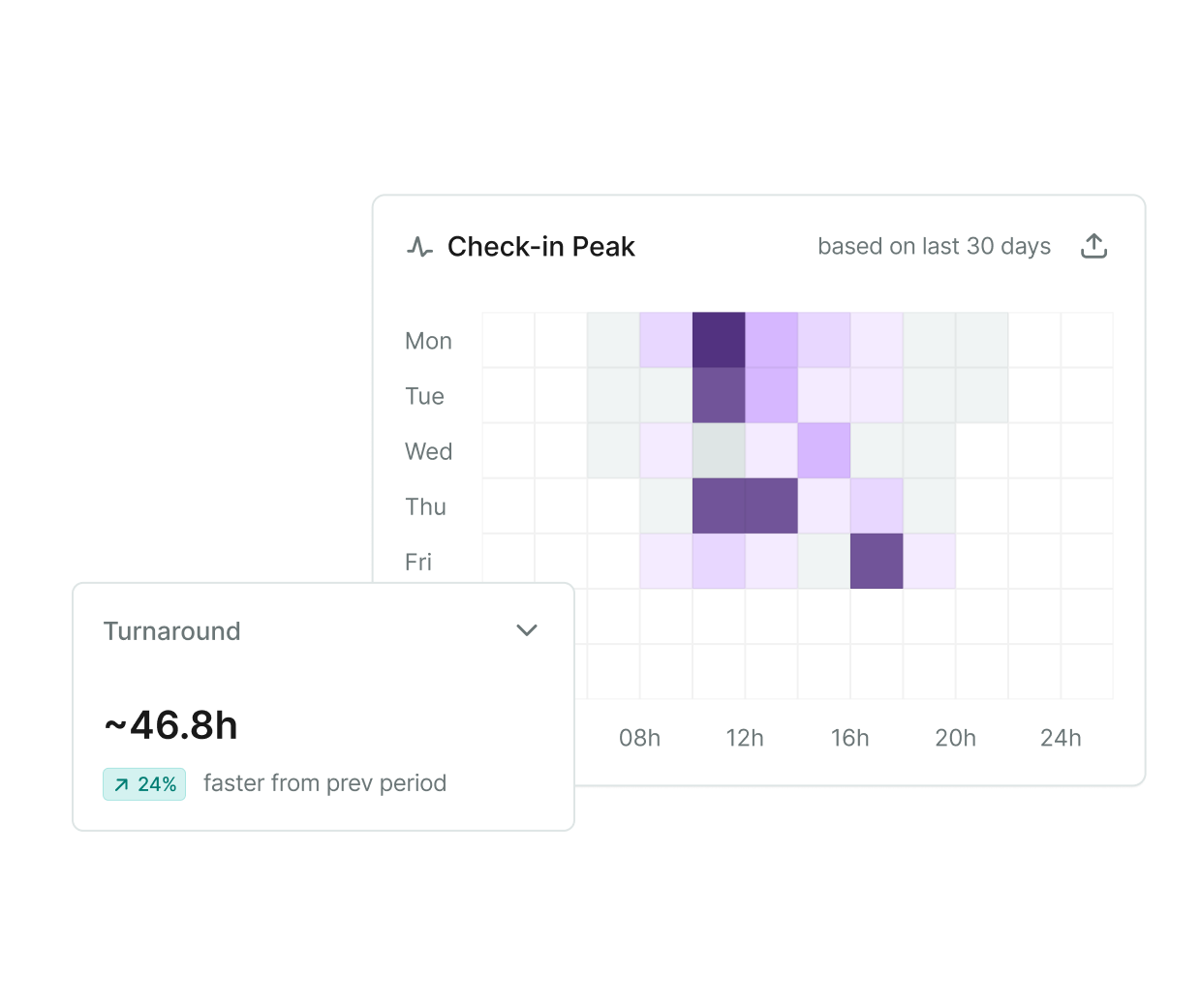Click the faster from prev period link
1201x1008 pixels.
coord(324,783)
